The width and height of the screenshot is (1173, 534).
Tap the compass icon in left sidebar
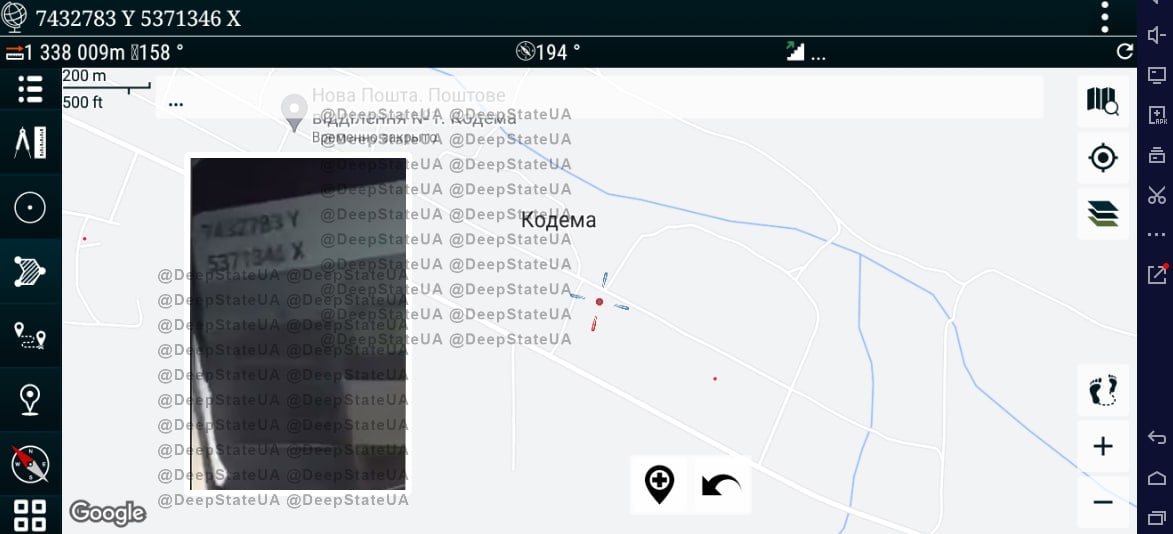click(x=30, y=463)
